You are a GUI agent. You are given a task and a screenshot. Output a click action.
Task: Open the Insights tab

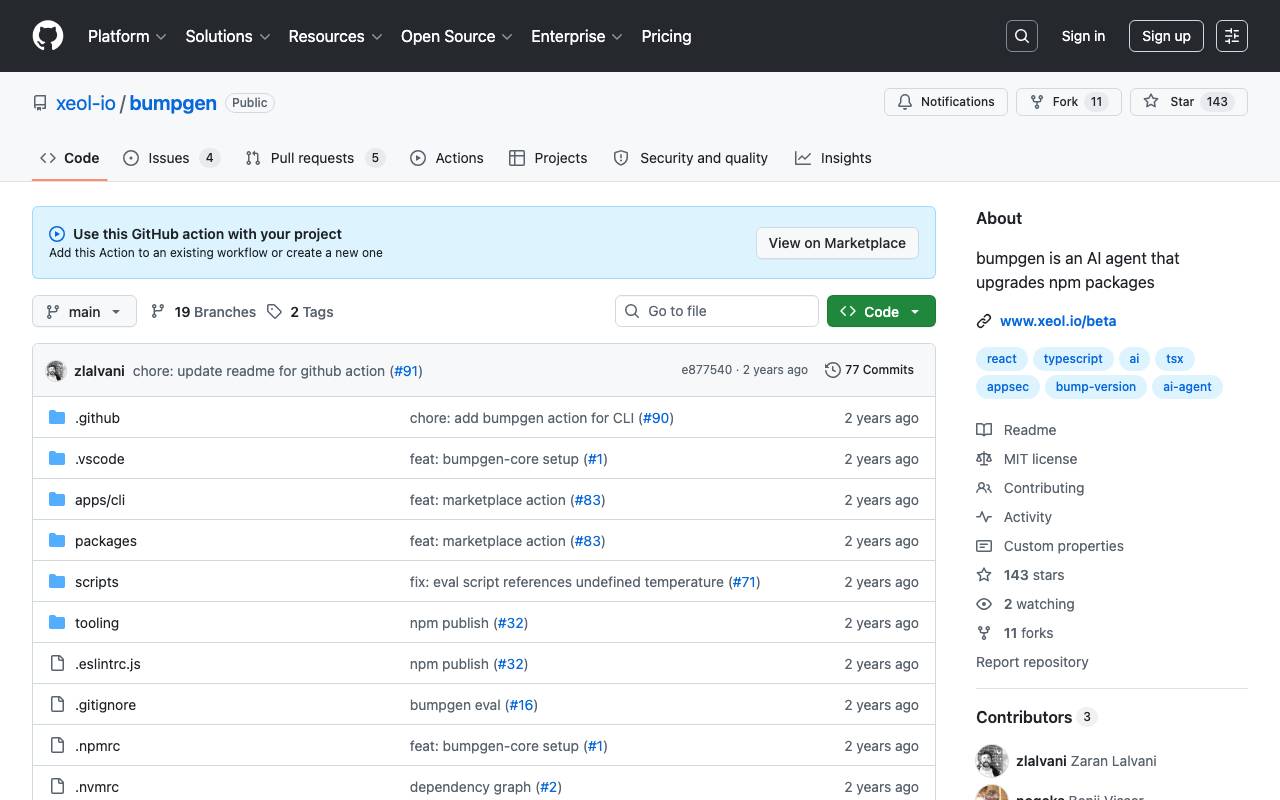(833, 158)
